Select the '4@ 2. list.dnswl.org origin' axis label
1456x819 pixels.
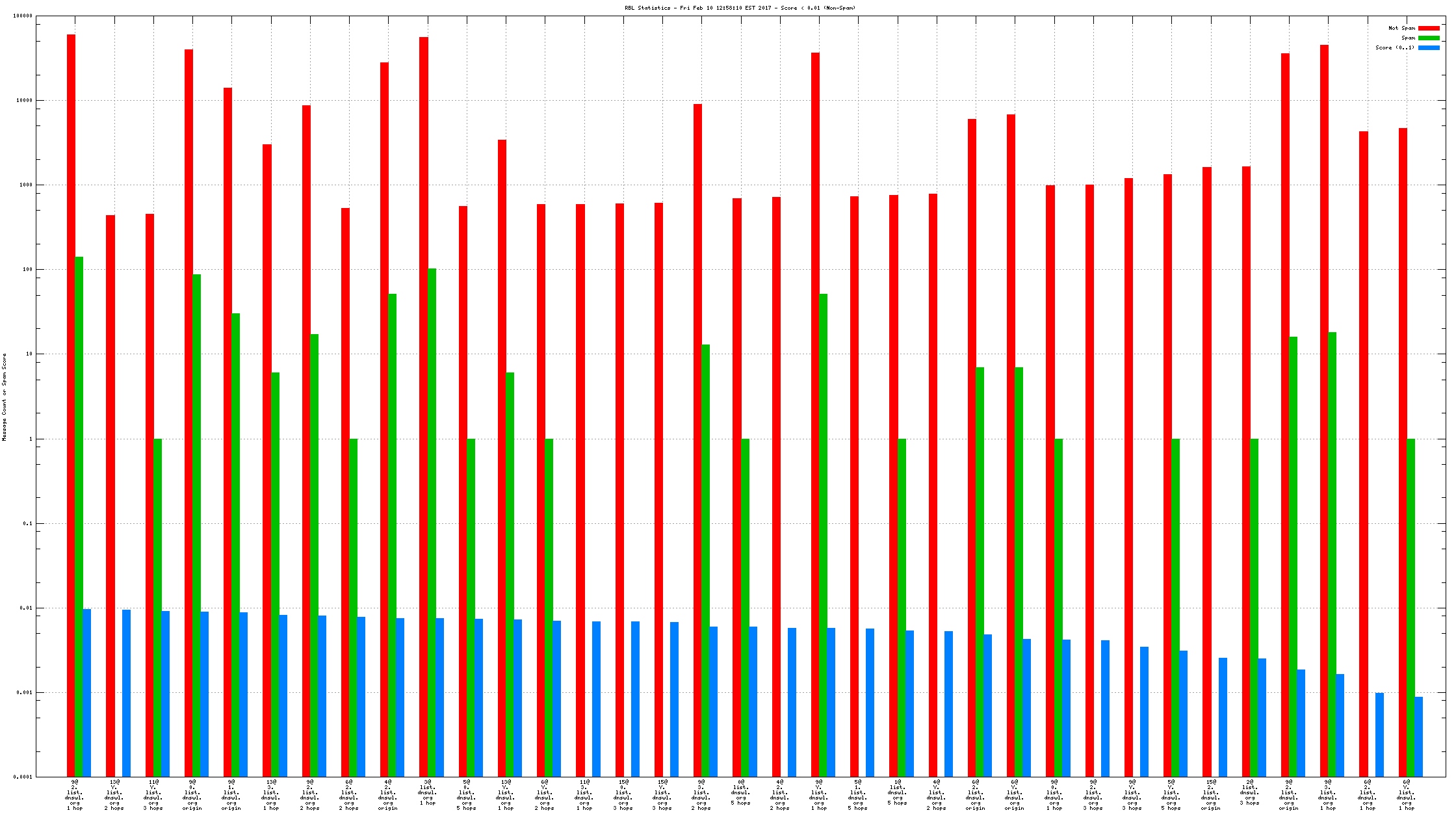coord(388,795)
